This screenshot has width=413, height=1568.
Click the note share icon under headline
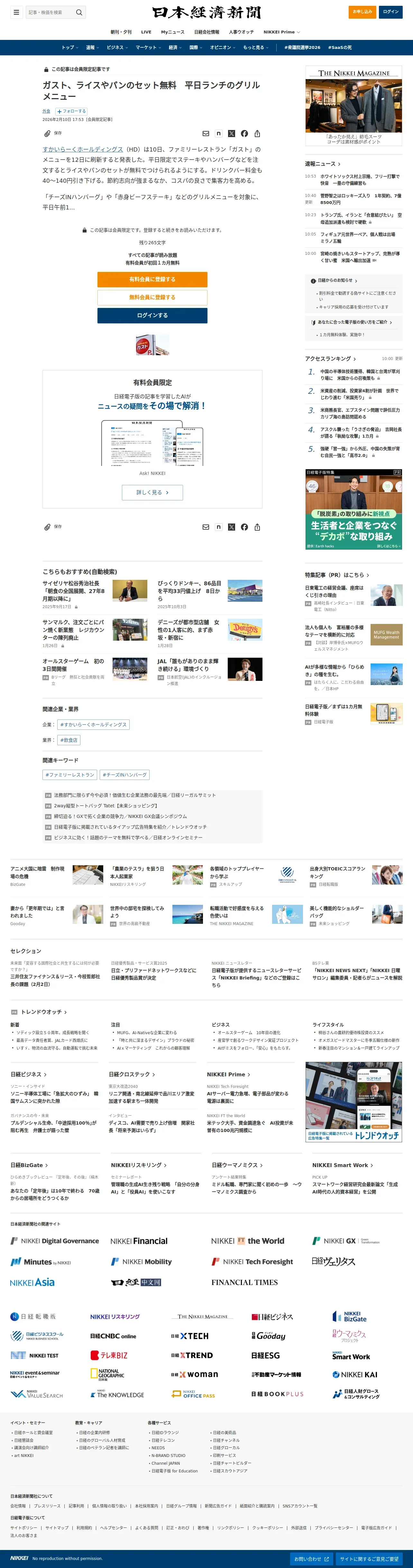(x=218, y=133)
